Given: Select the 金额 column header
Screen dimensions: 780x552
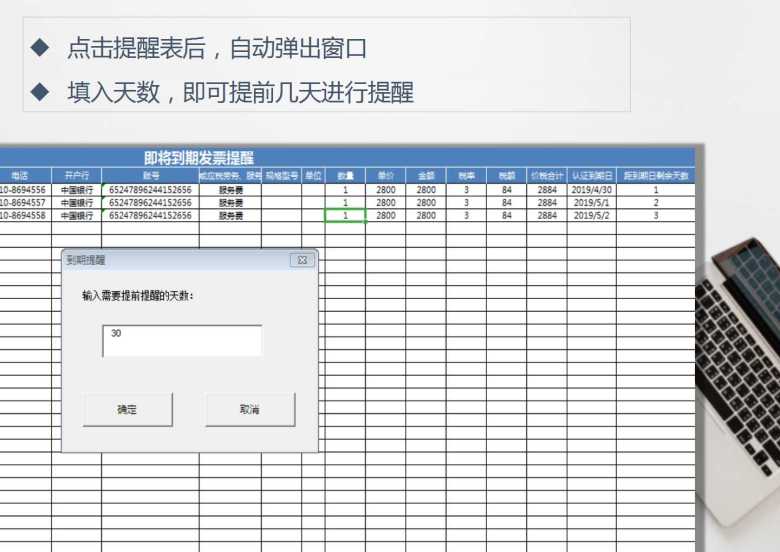Looking at the screenshot, I should (426, 176).
